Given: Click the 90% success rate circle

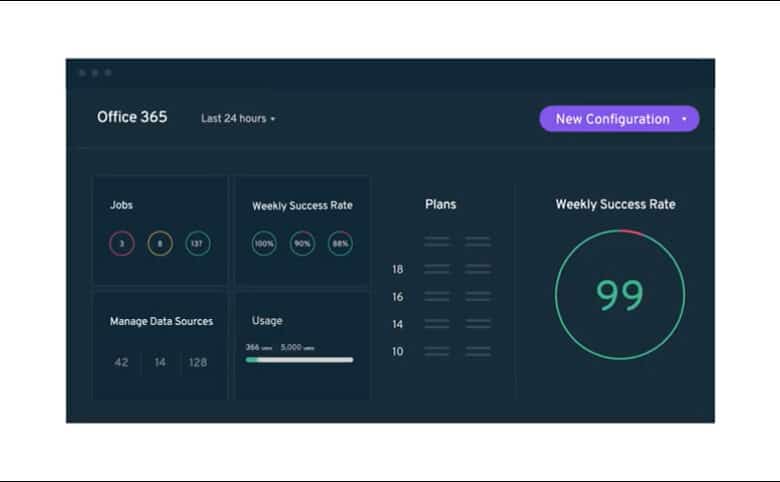Looking at the screenshot, I should [x=302, y=244].
